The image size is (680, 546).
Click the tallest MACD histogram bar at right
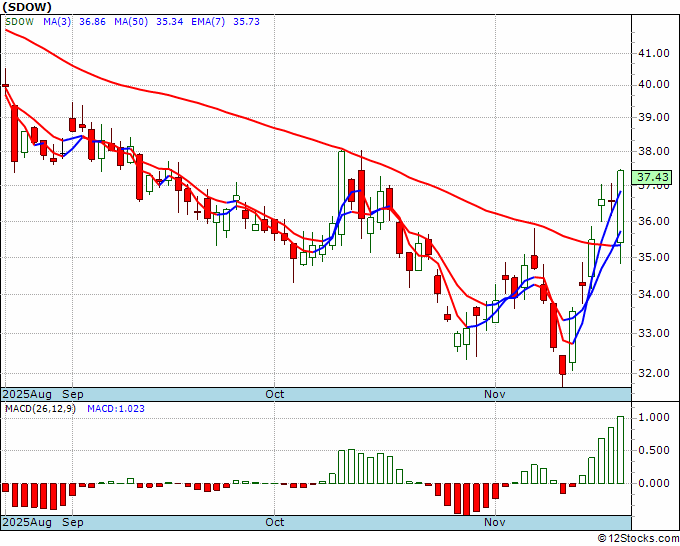621,450
